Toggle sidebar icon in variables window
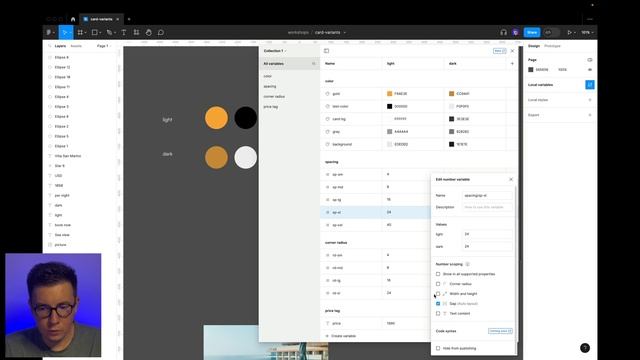Screen dimensions: 640x360 [326, 51]
